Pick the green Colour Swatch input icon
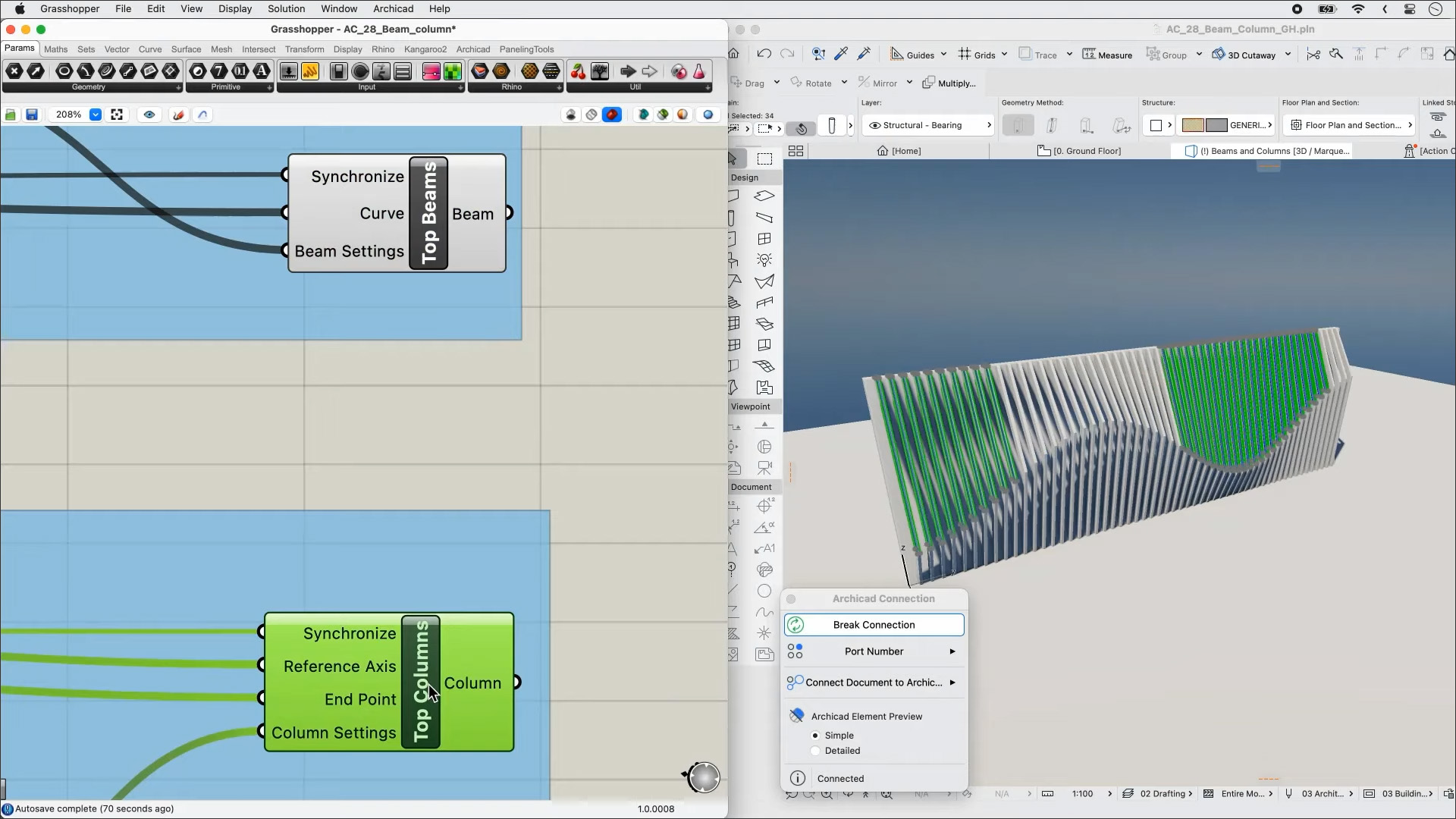The image size is (1456, 819). pyautogui.click(x=453, y=71)
